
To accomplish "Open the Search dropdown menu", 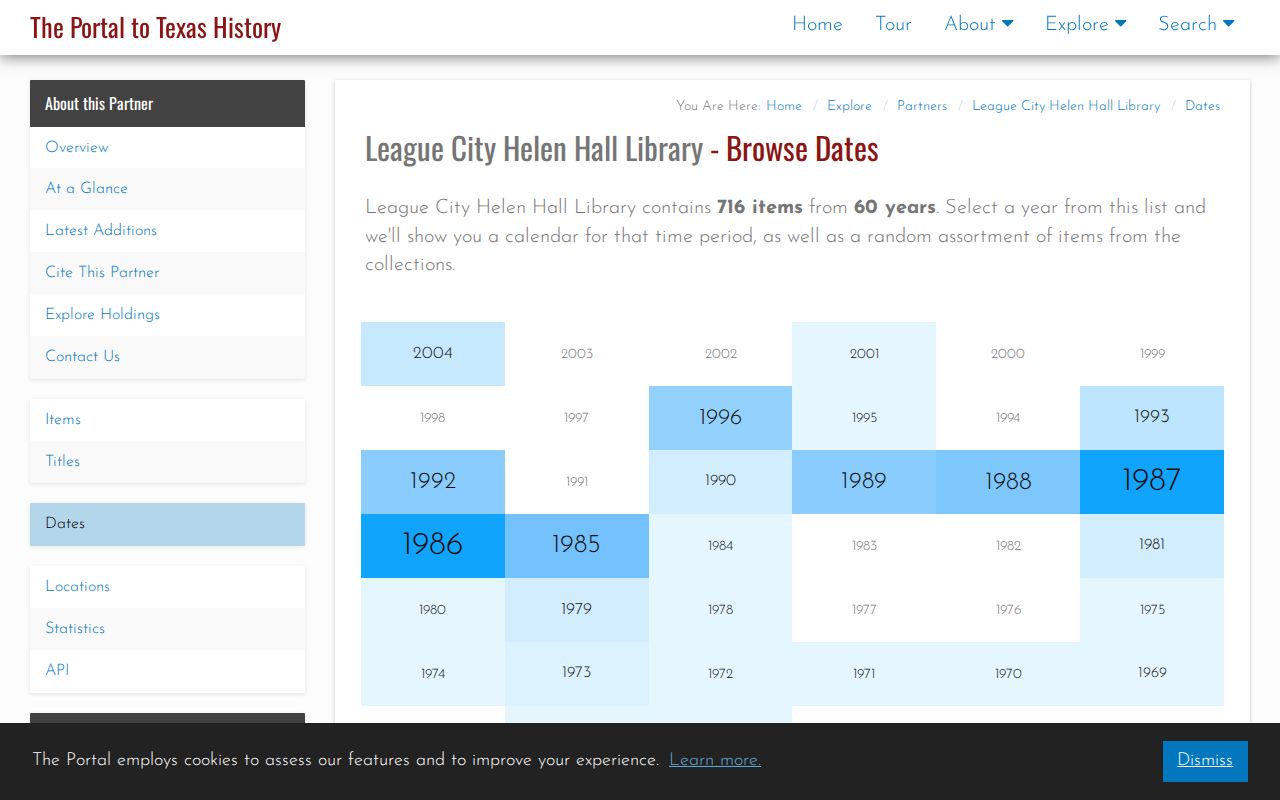I will 1196,24.
